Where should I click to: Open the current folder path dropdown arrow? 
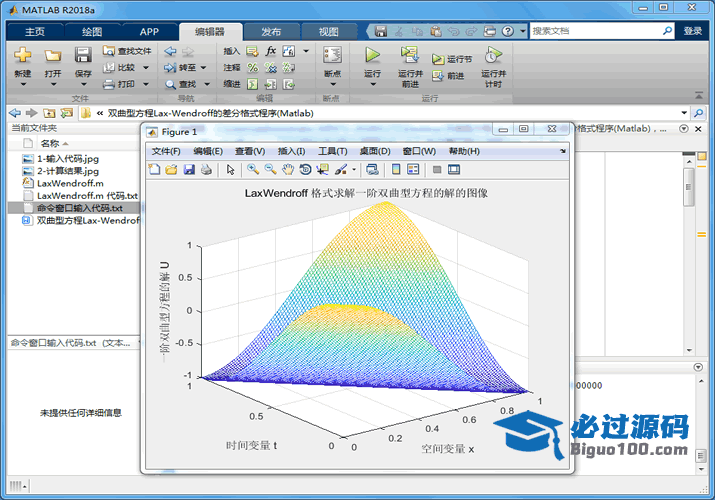684,113
